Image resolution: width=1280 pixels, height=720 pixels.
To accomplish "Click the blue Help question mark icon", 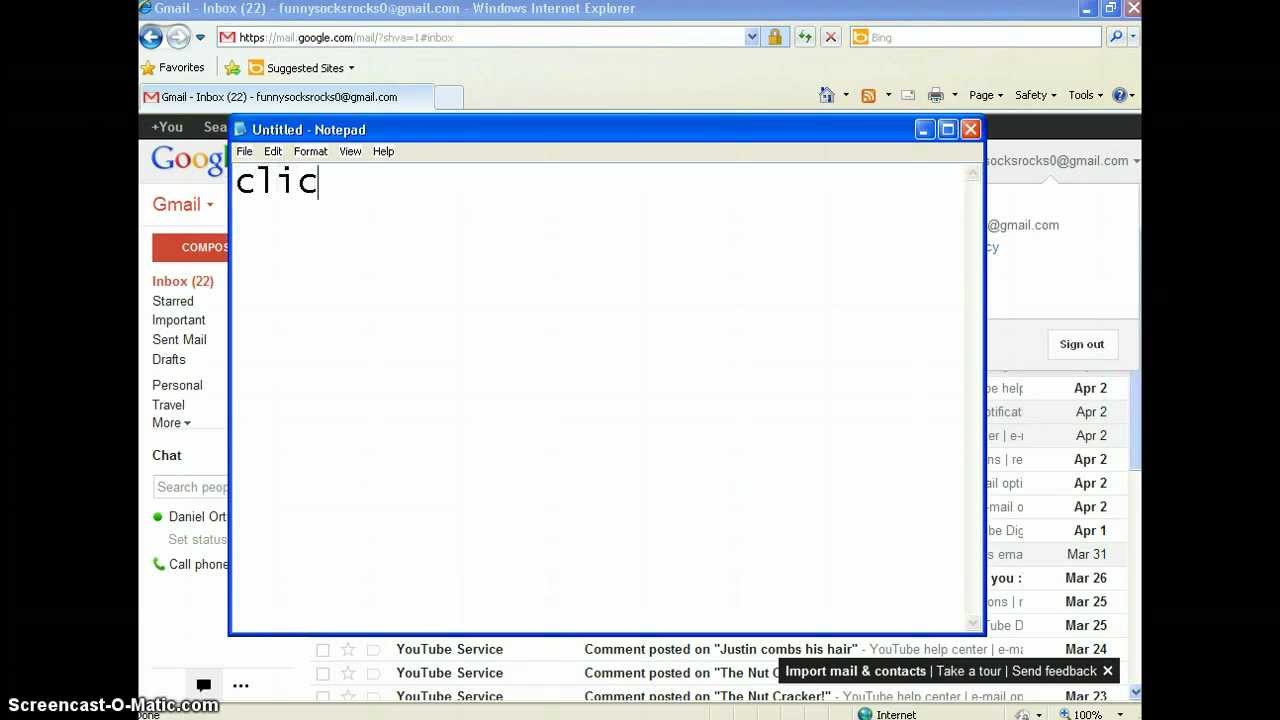I will [x=1120, y=95].
